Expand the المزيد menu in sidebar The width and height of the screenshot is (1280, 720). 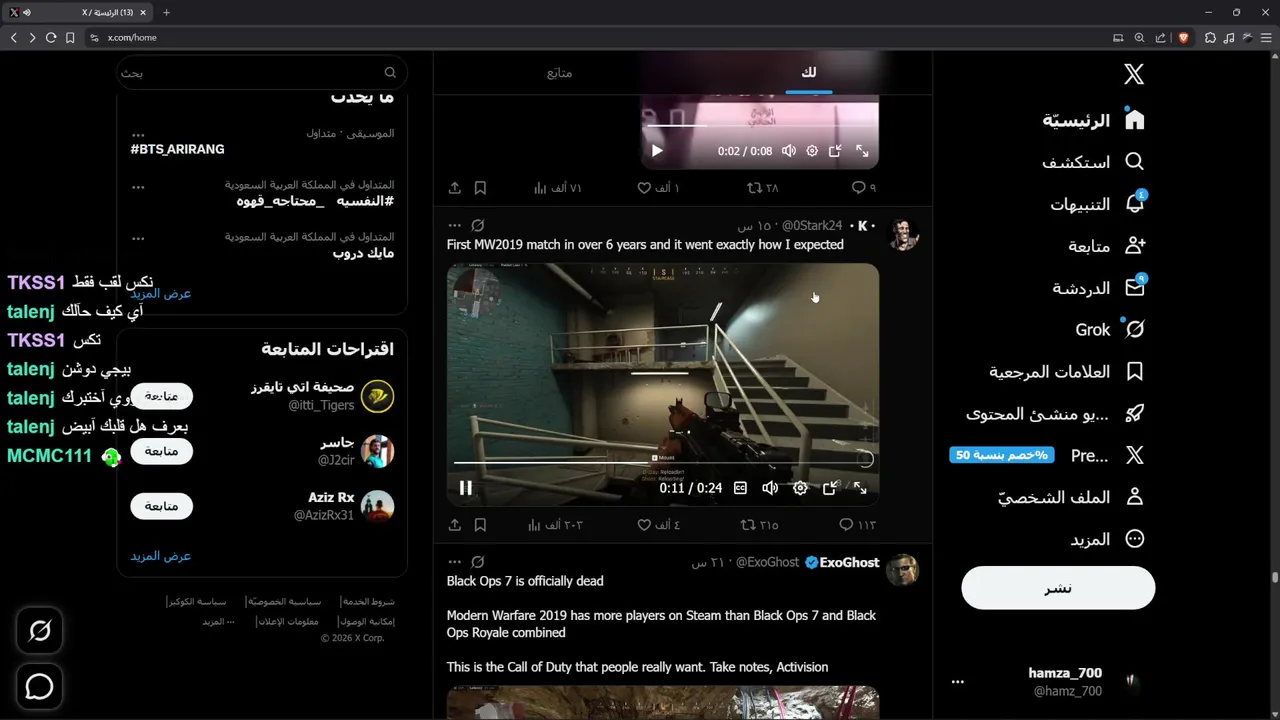point(1107,539)
